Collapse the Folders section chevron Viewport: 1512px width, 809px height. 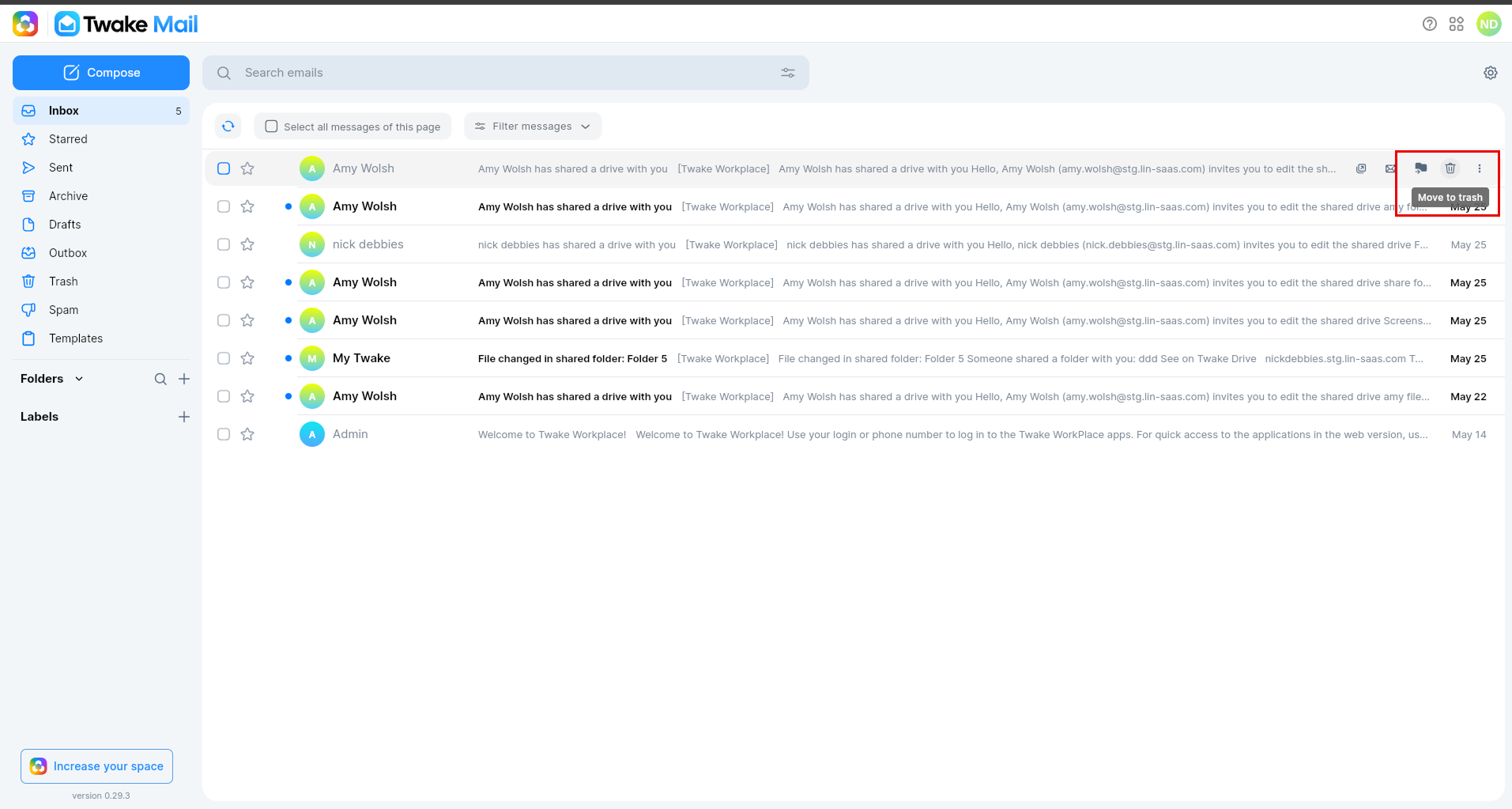pyautogui.click(x=79, y=379)
